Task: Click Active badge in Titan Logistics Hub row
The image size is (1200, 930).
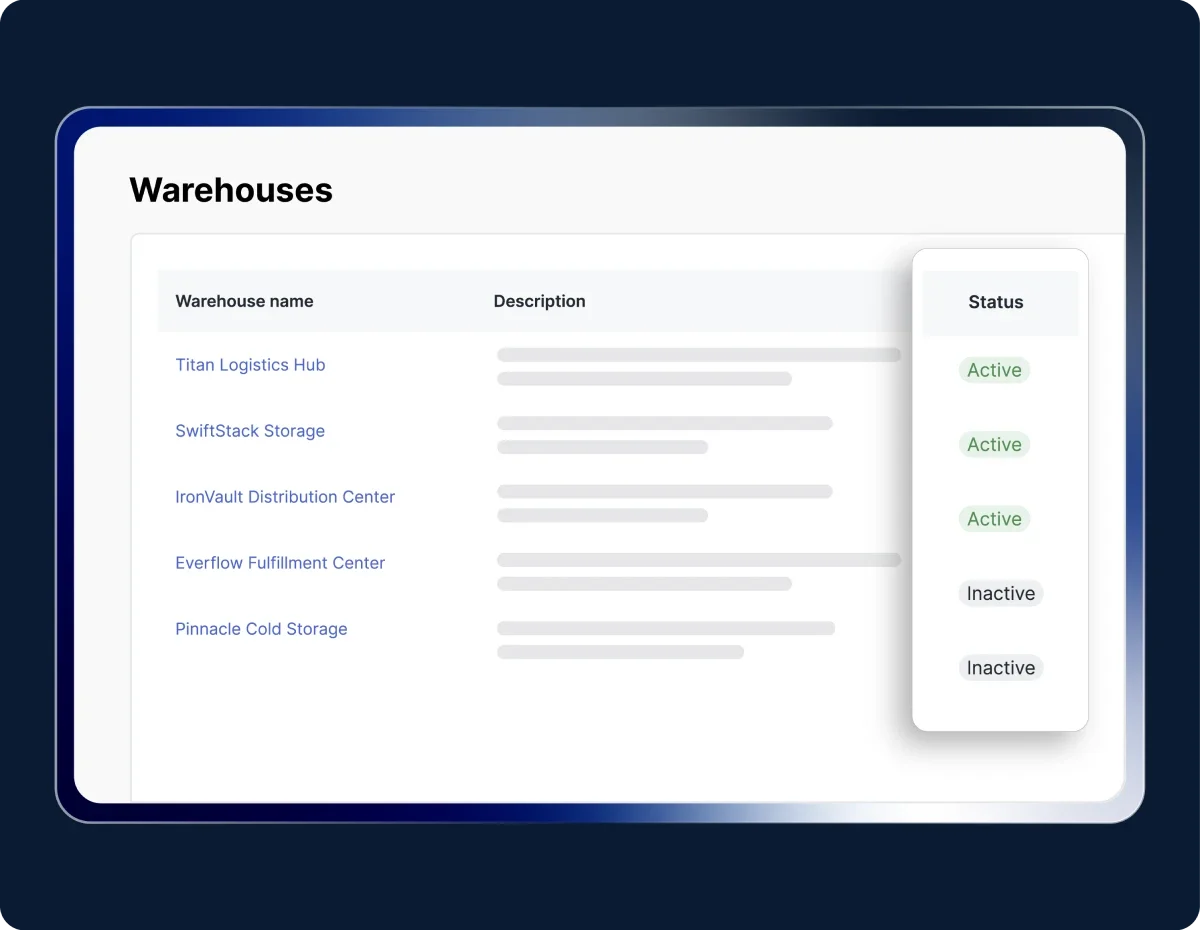Action: click(x=994, y=370)
